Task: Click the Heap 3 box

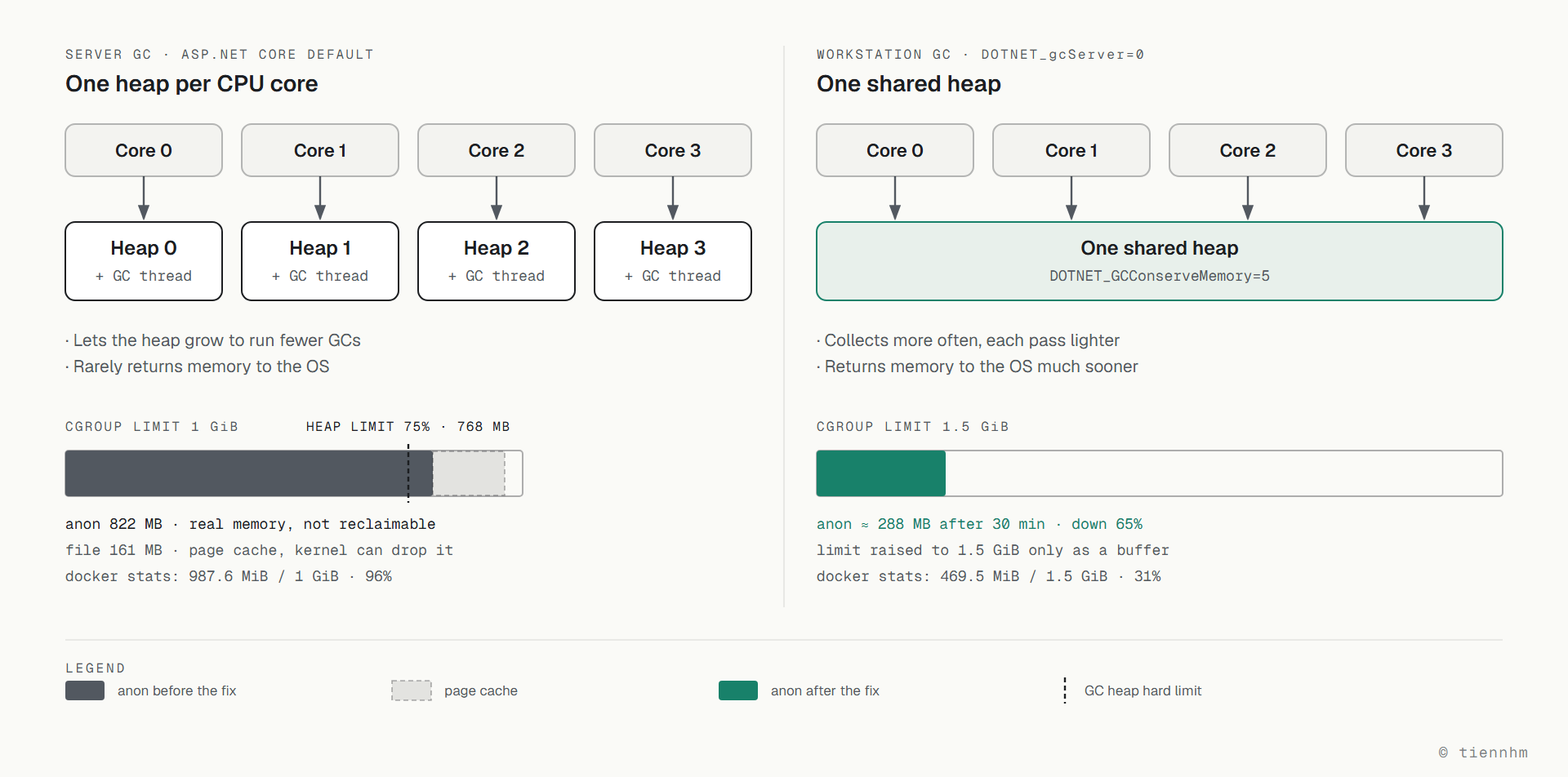Action: click(x=673, y=261)
